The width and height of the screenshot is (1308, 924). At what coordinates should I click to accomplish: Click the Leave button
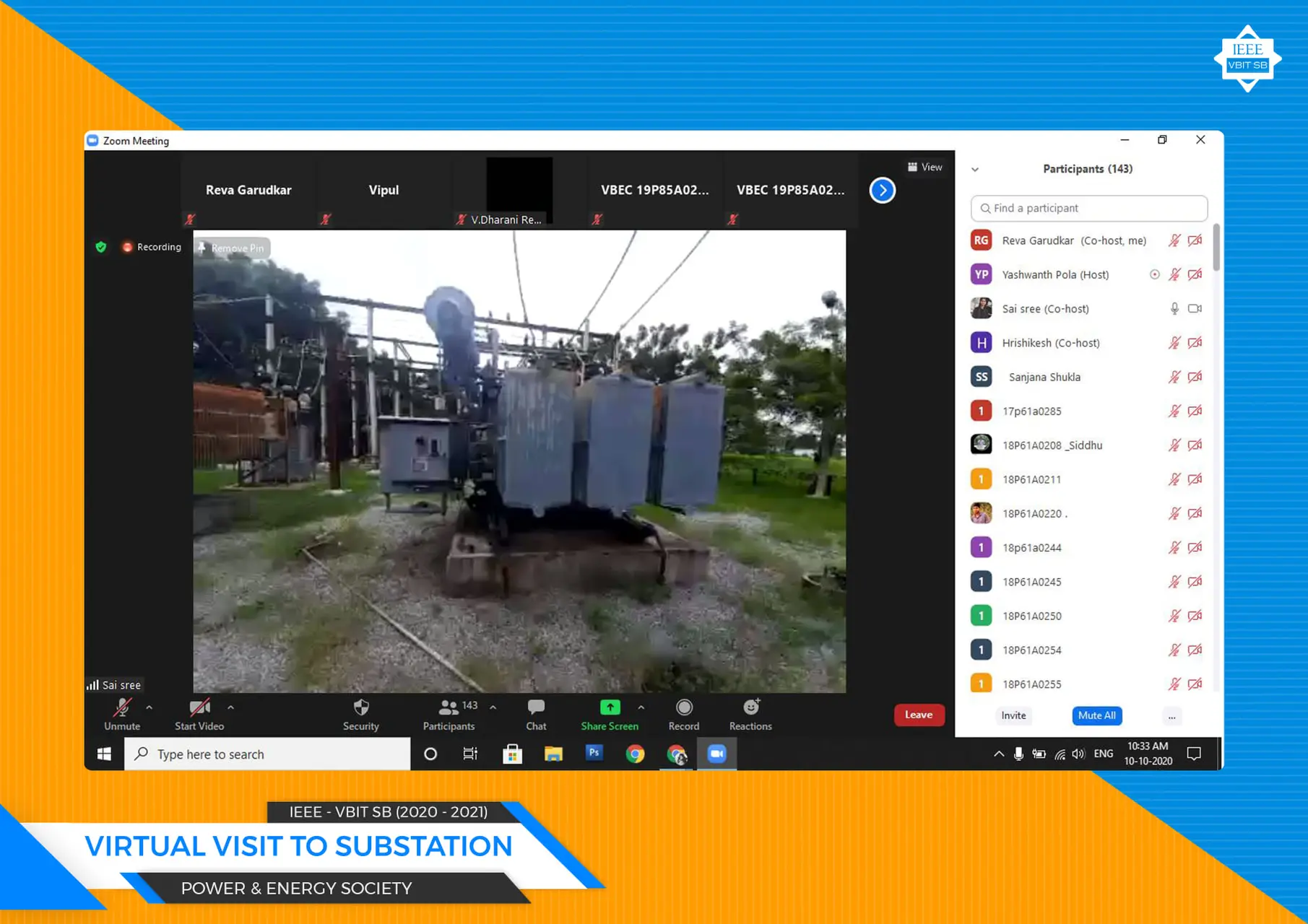click(919, 715)
